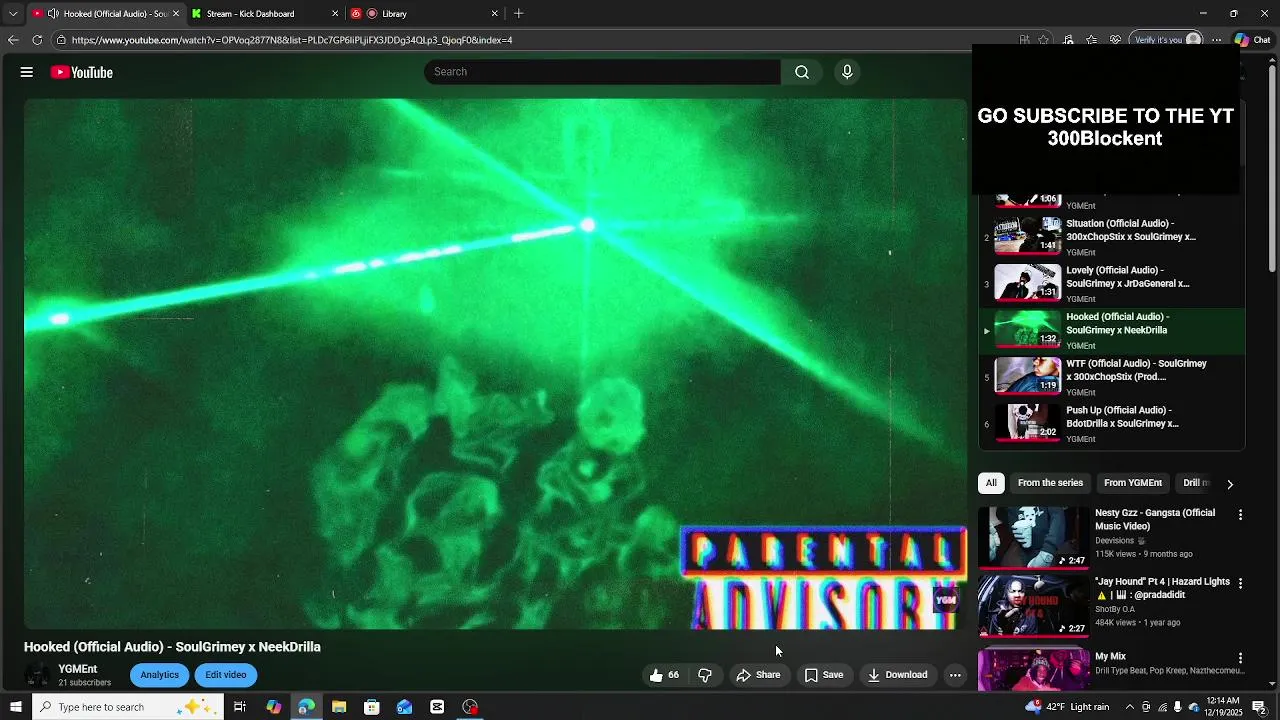Visit the YGMEnt channel name link

click(77, 669)
